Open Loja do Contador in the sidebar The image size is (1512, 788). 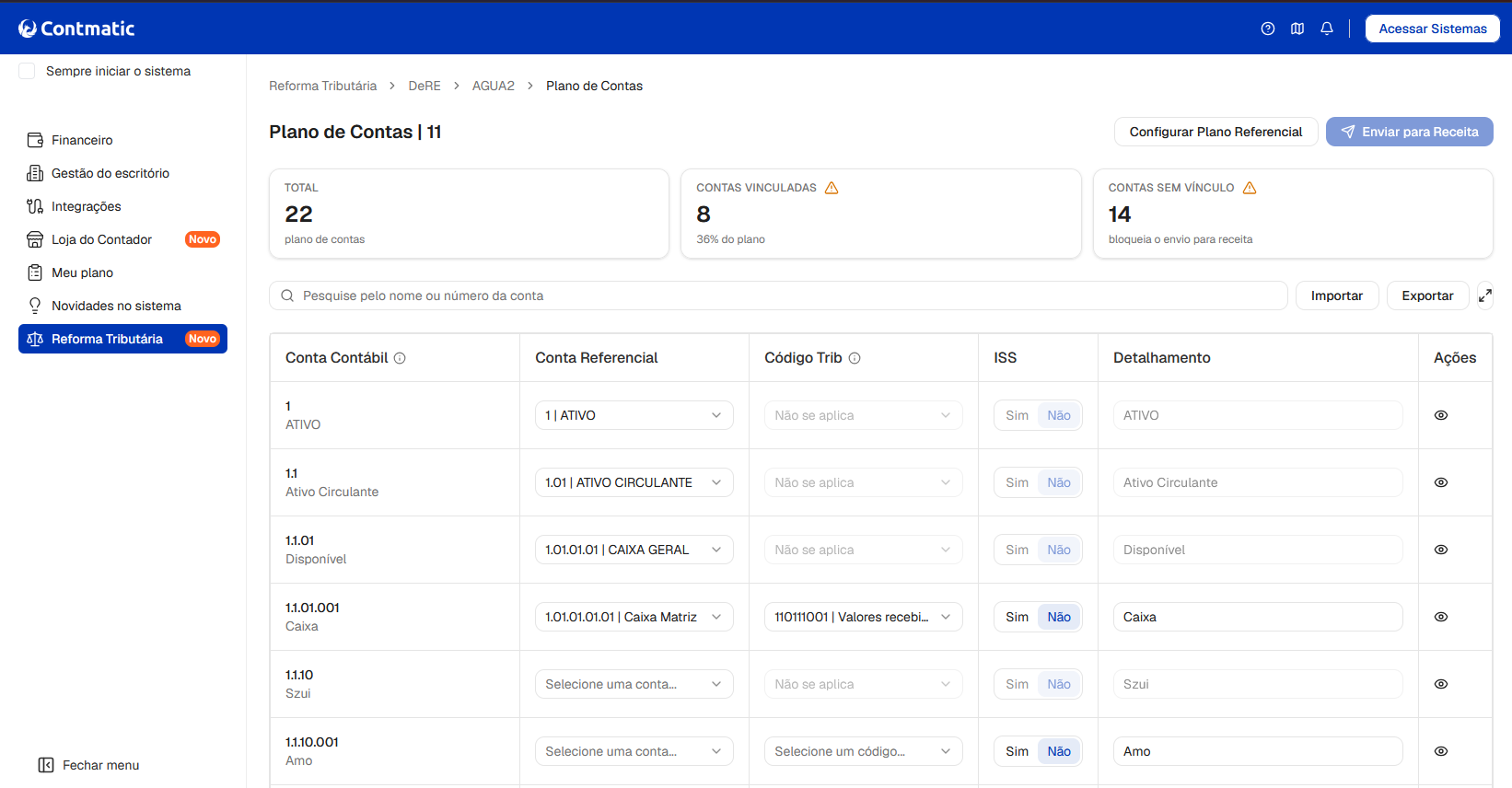click(x=122, y=239)
